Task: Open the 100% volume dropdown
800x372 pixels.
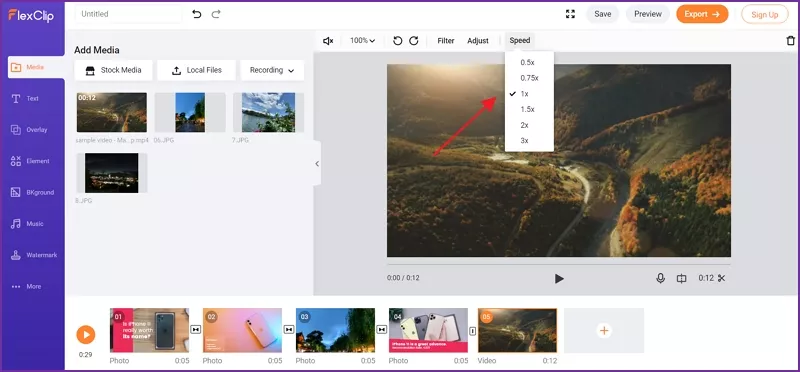Action: tap(362, 41)
